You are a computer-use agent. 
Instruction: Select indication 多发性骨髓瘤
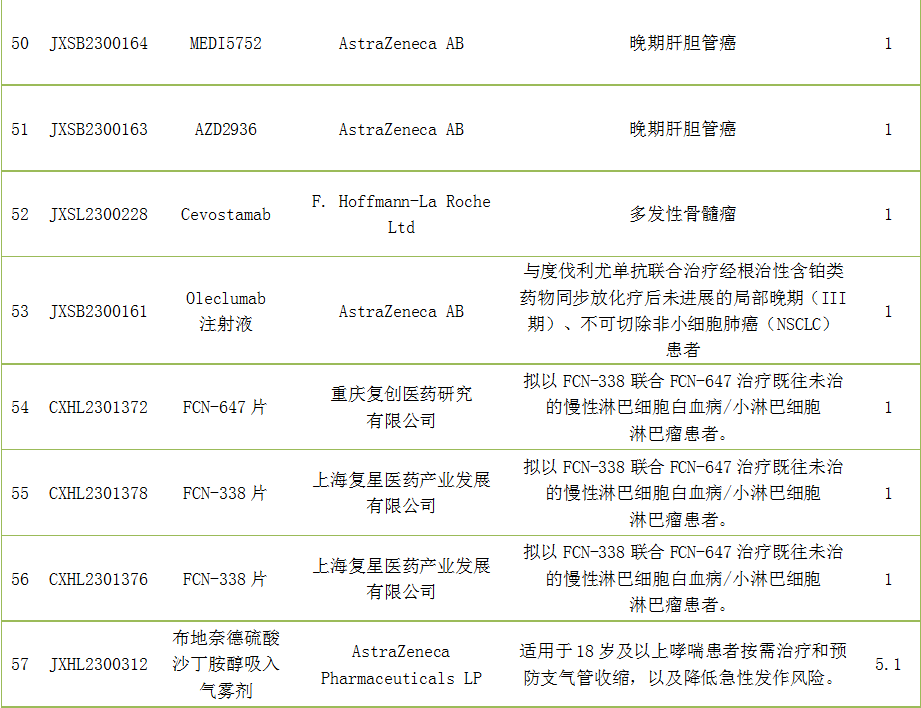683,214
